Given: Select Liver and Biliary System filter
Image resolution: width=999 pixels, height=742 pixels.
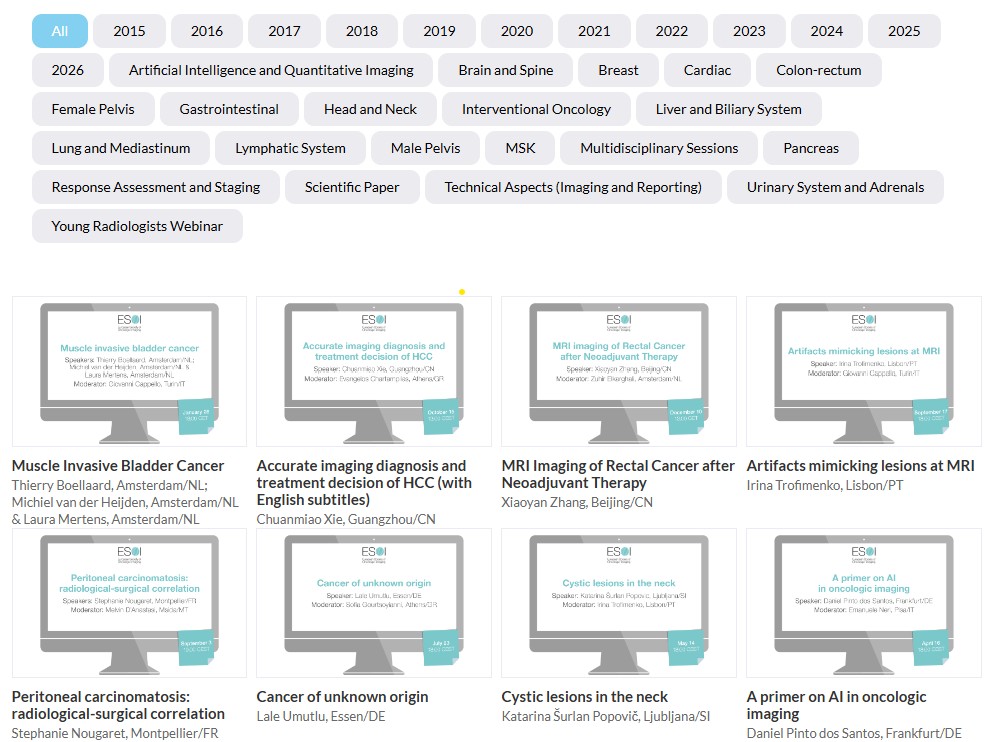Looking at the screenshot, I should (x=728, y=109).
